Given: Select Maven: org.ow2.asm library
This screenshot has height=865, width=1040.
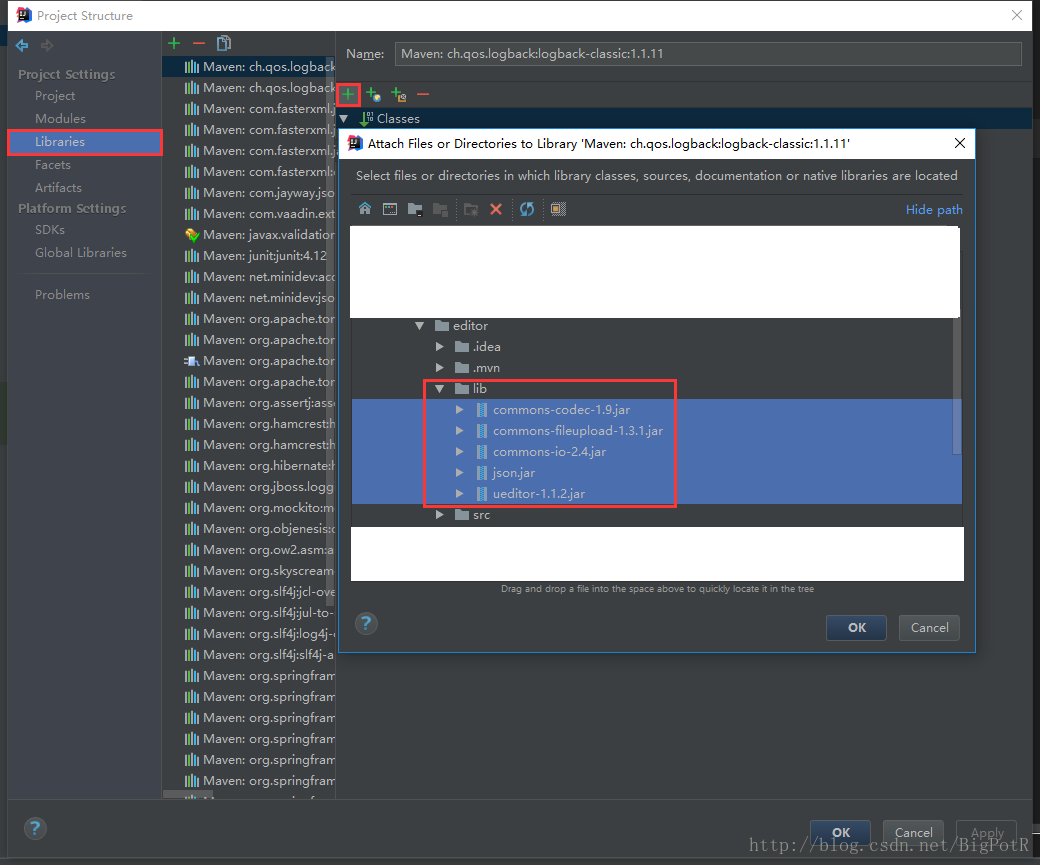Looking at the screenshot, I should click(x=249, y=550).
